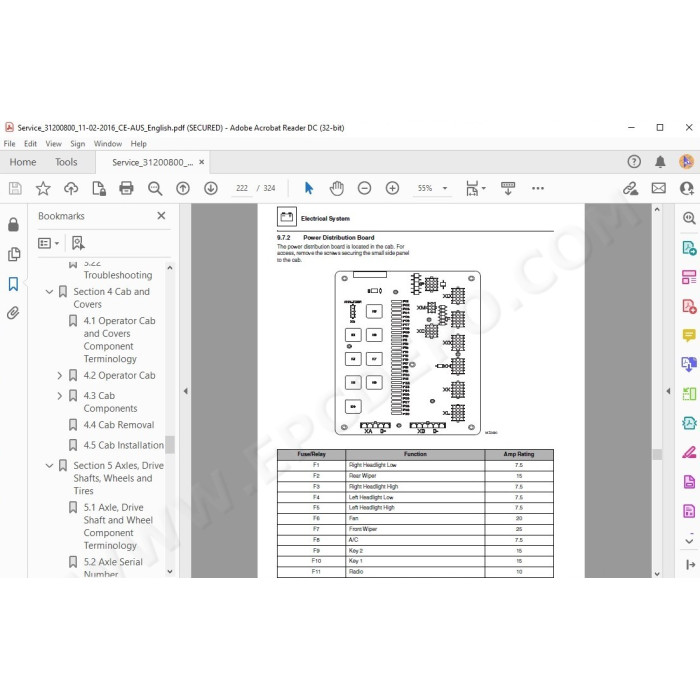Open Comment tool in right pane

(x=689, y=335)
